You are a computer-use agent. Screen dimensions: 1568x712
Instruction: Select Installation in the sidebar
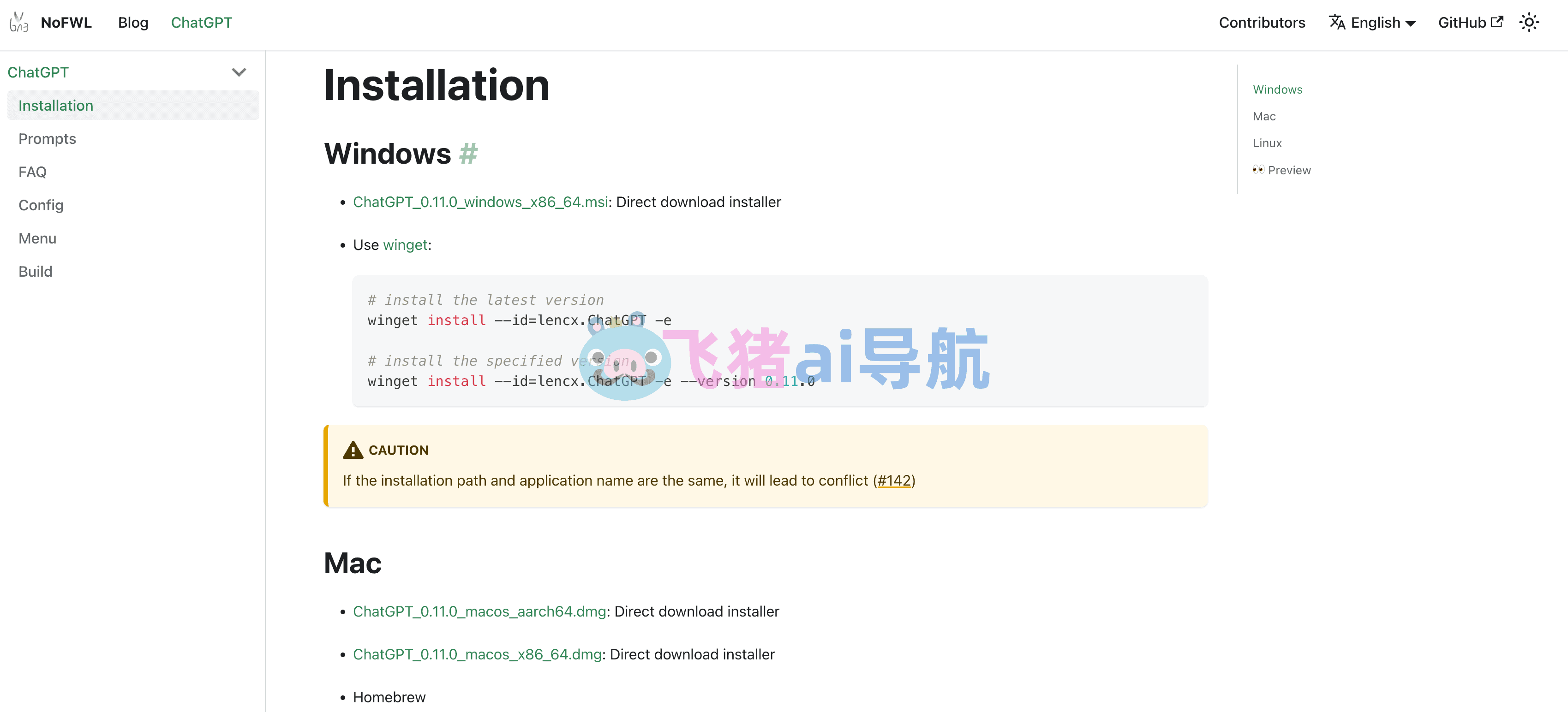(133, 105)
